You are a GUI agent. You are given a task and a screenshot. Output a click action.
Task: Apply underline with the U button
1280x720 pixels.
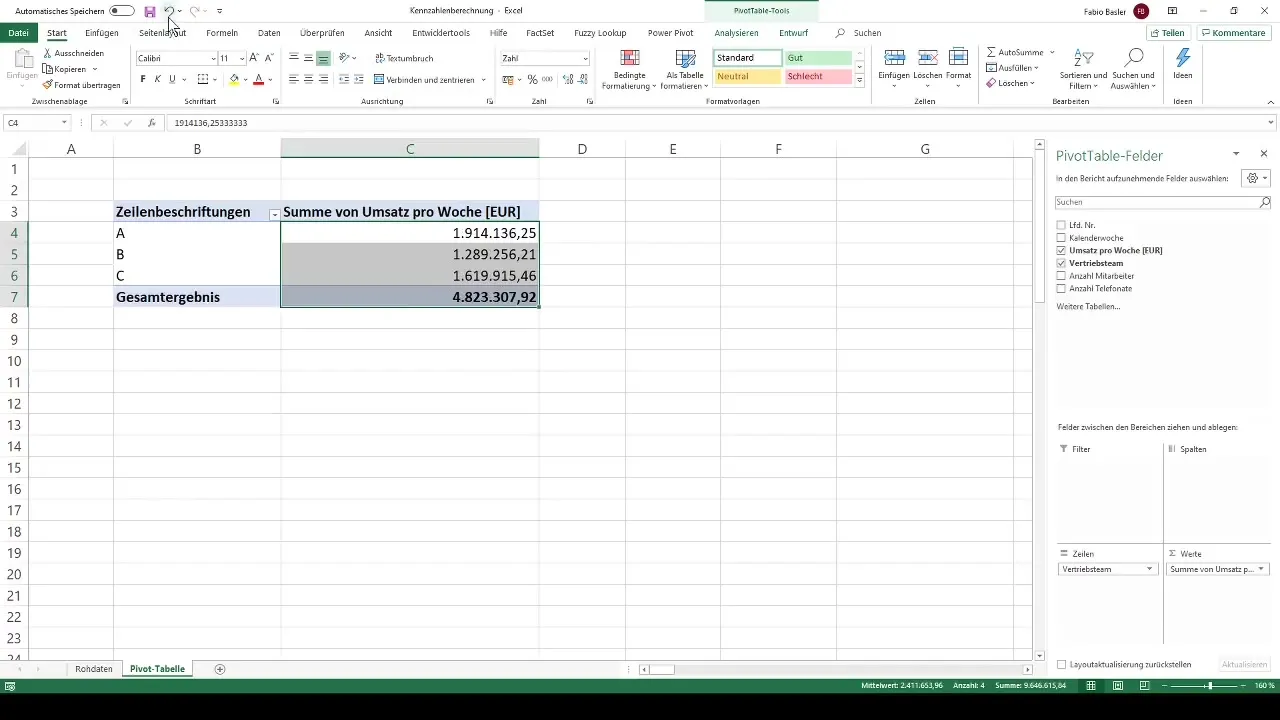pyautogui.click(x=172, y=79)
